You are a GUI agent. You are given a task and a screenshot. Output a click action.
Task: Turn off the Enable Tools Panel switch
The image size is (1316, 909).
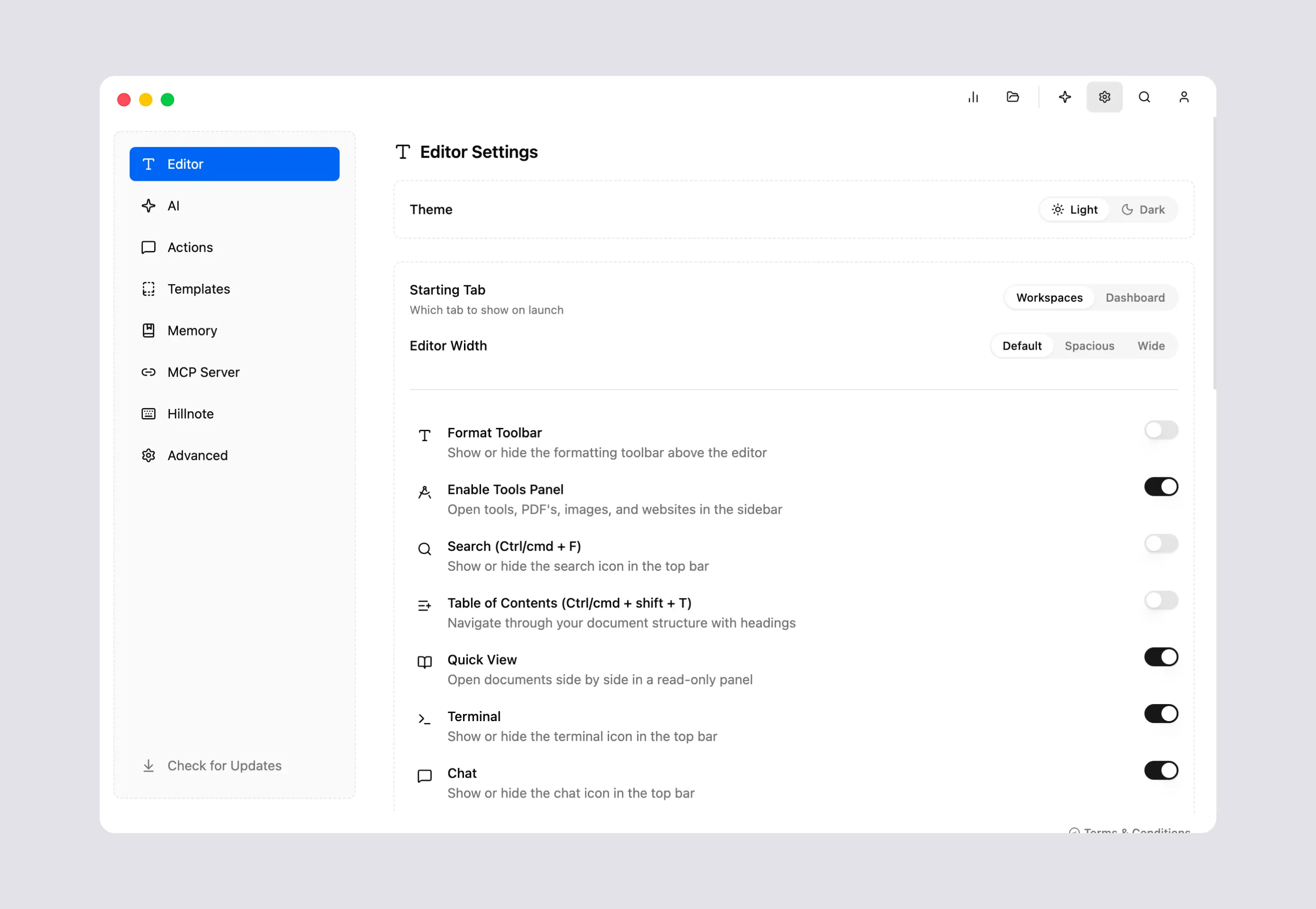coord(1161,487)
